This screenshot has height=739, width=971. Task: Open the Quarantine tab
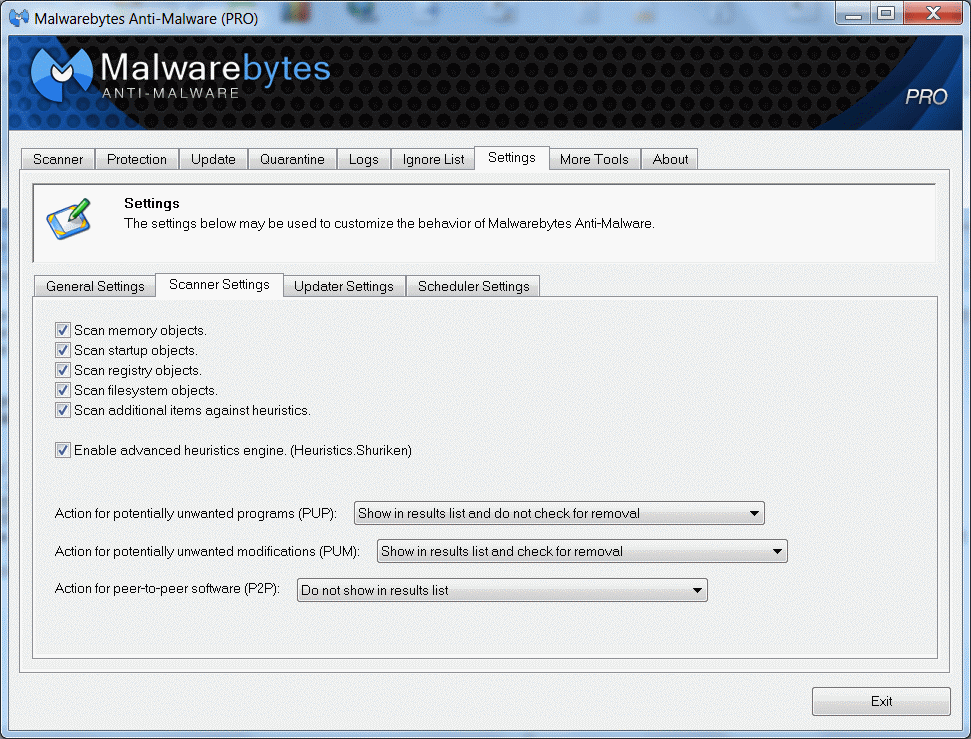292,159
